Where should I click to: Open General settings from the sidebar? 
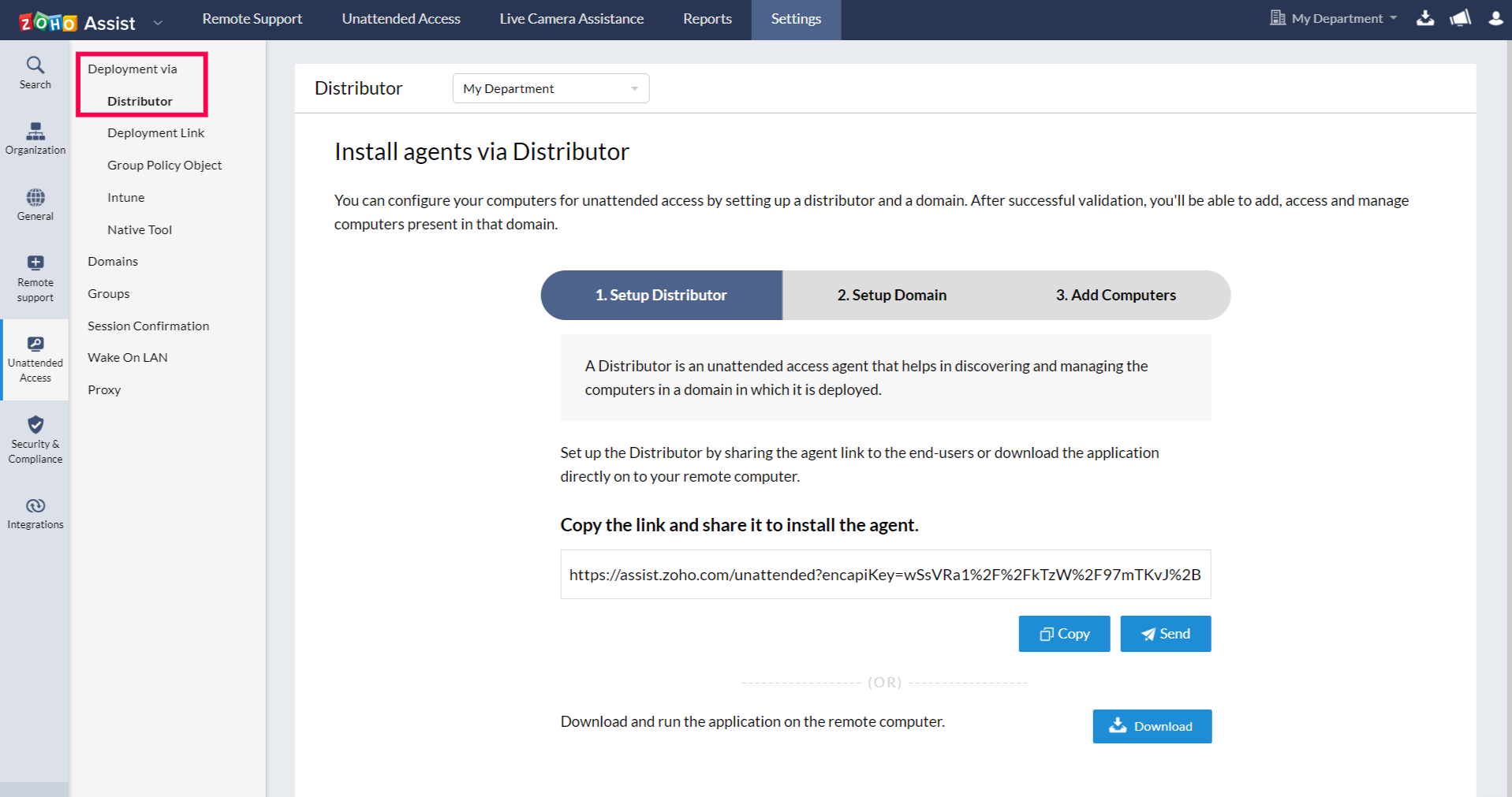(x=35, y=204)
